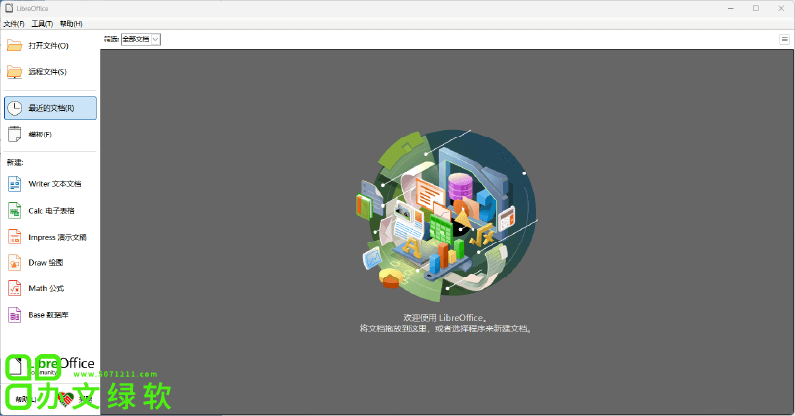The width and height of the screenshot is (795, 416).
Task: Create a new Draw 绘图
Action: click(50, 263)
